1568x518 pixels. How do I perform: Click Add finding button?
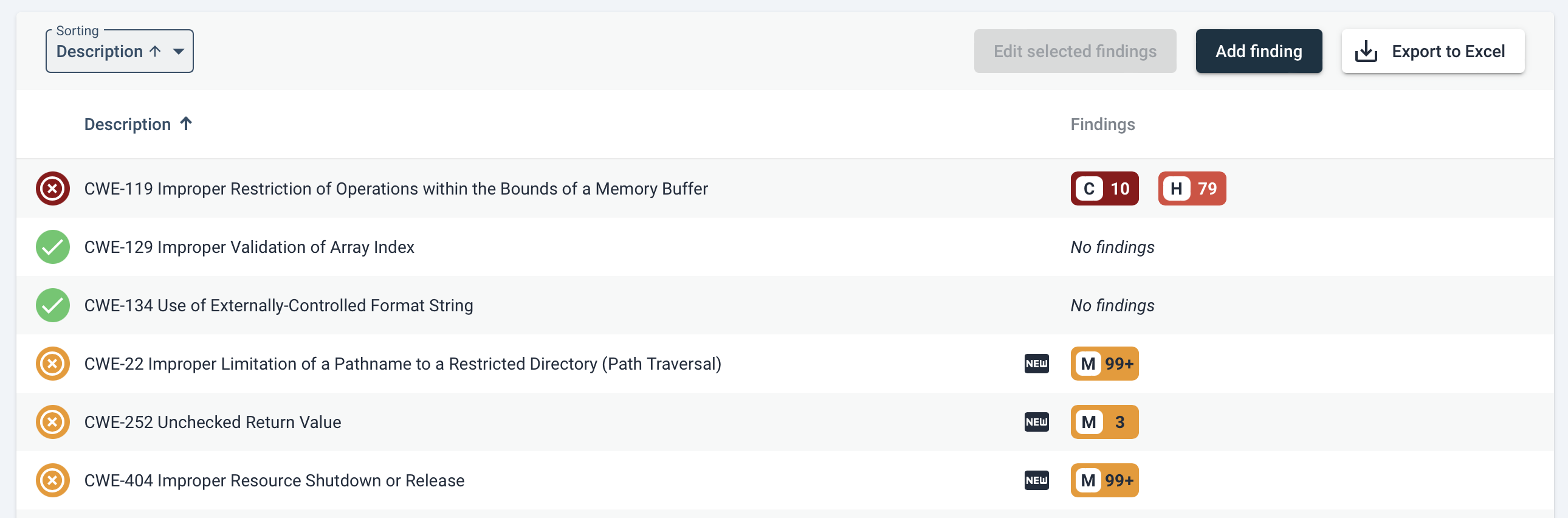coord(1258,51)
